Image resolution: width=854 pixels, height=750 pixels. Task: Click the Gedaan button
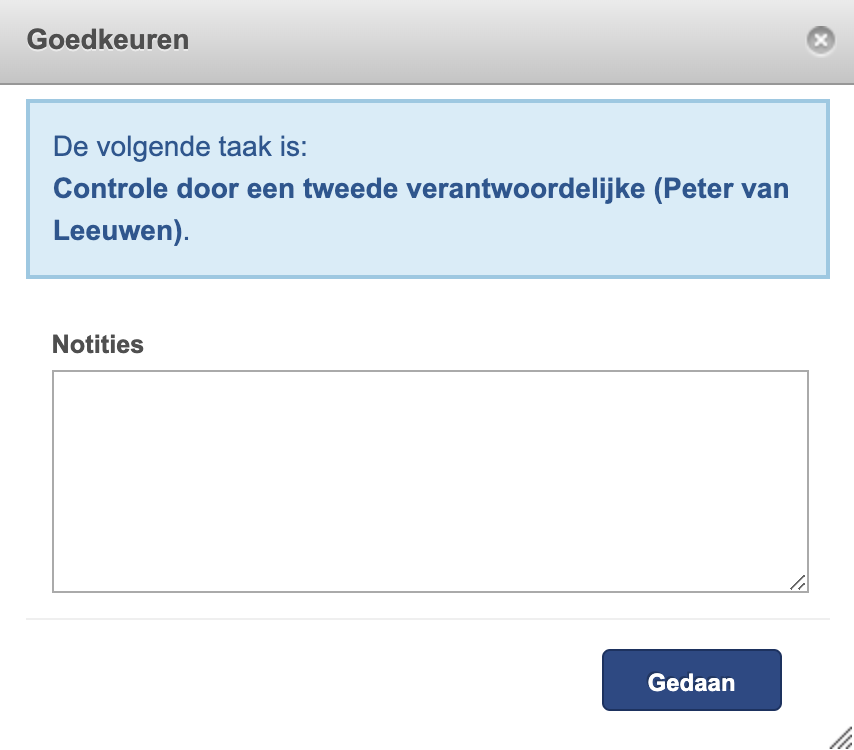pos(692,680)
